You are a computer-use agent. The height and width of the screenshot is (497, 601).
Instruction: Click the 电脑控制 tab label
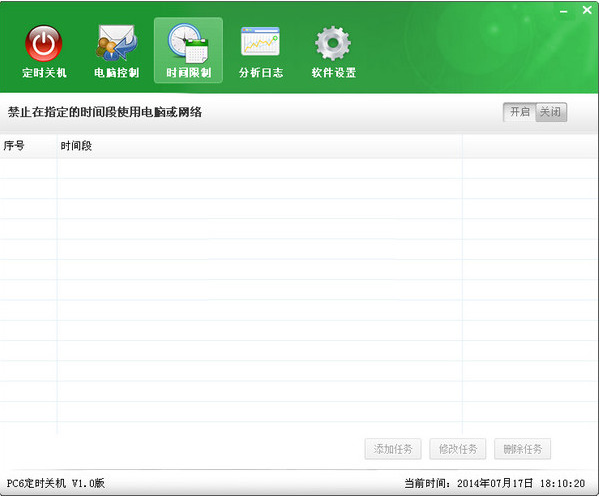(117, 72)
